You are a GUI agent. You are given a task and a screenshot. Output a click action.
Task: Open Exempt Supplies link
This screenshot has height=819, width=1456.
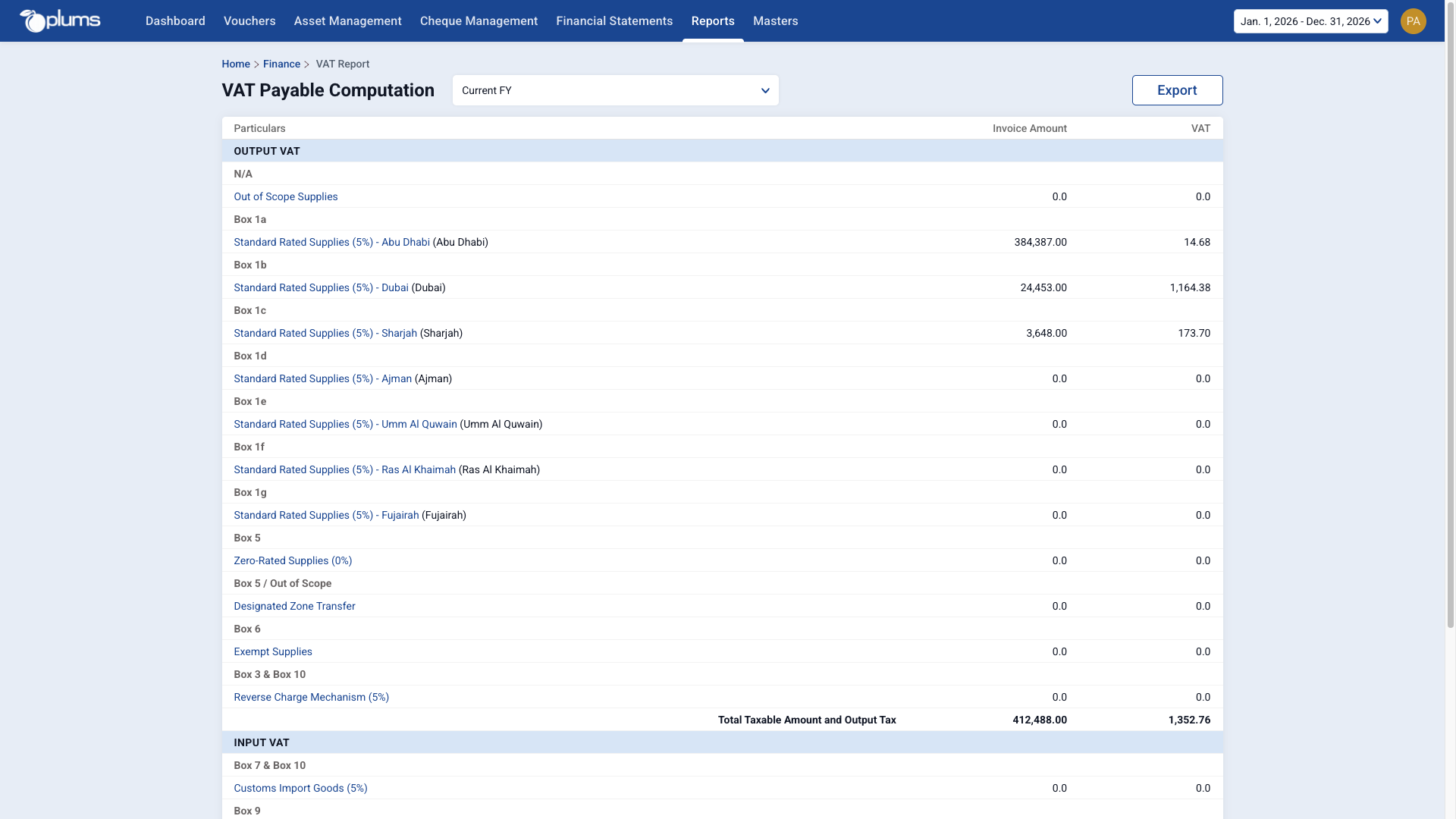point(273,651)
